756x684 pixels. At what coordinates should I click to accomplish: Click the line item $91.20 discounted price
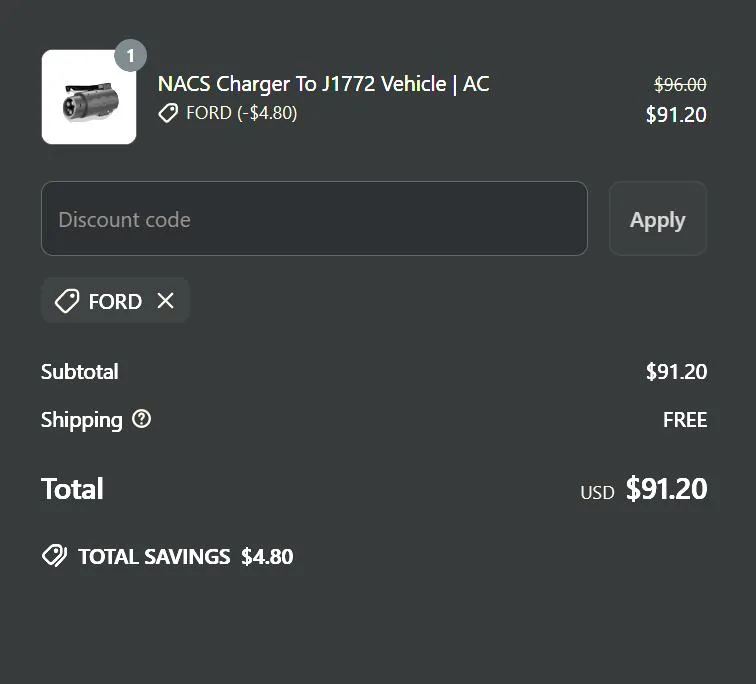coord(676,115)
